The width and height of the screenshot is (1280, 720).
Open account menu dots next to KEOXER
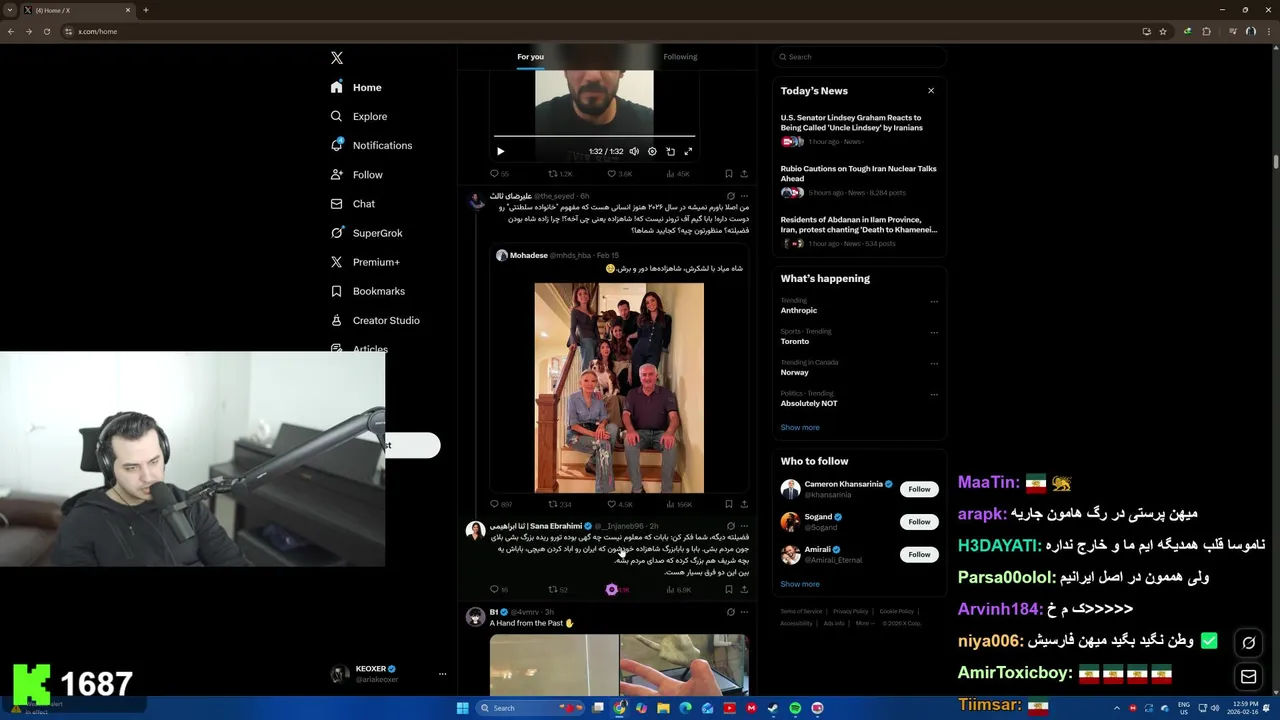coord(442,674)
